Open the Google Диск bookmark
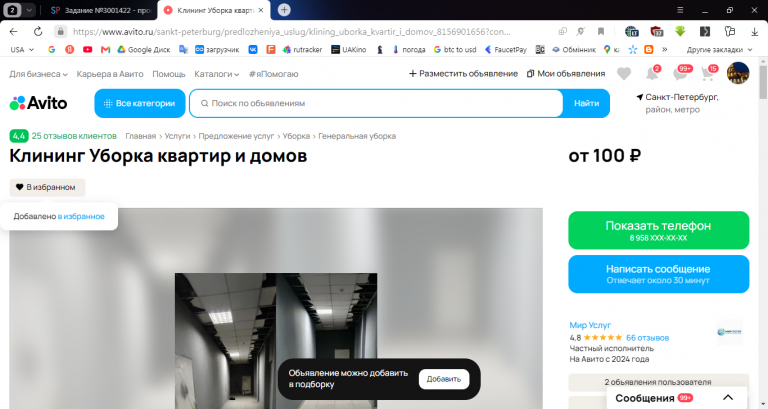Image resolution: width=768 pixels, height=409 pixels. pyautogui.click(x=144, y=49)
